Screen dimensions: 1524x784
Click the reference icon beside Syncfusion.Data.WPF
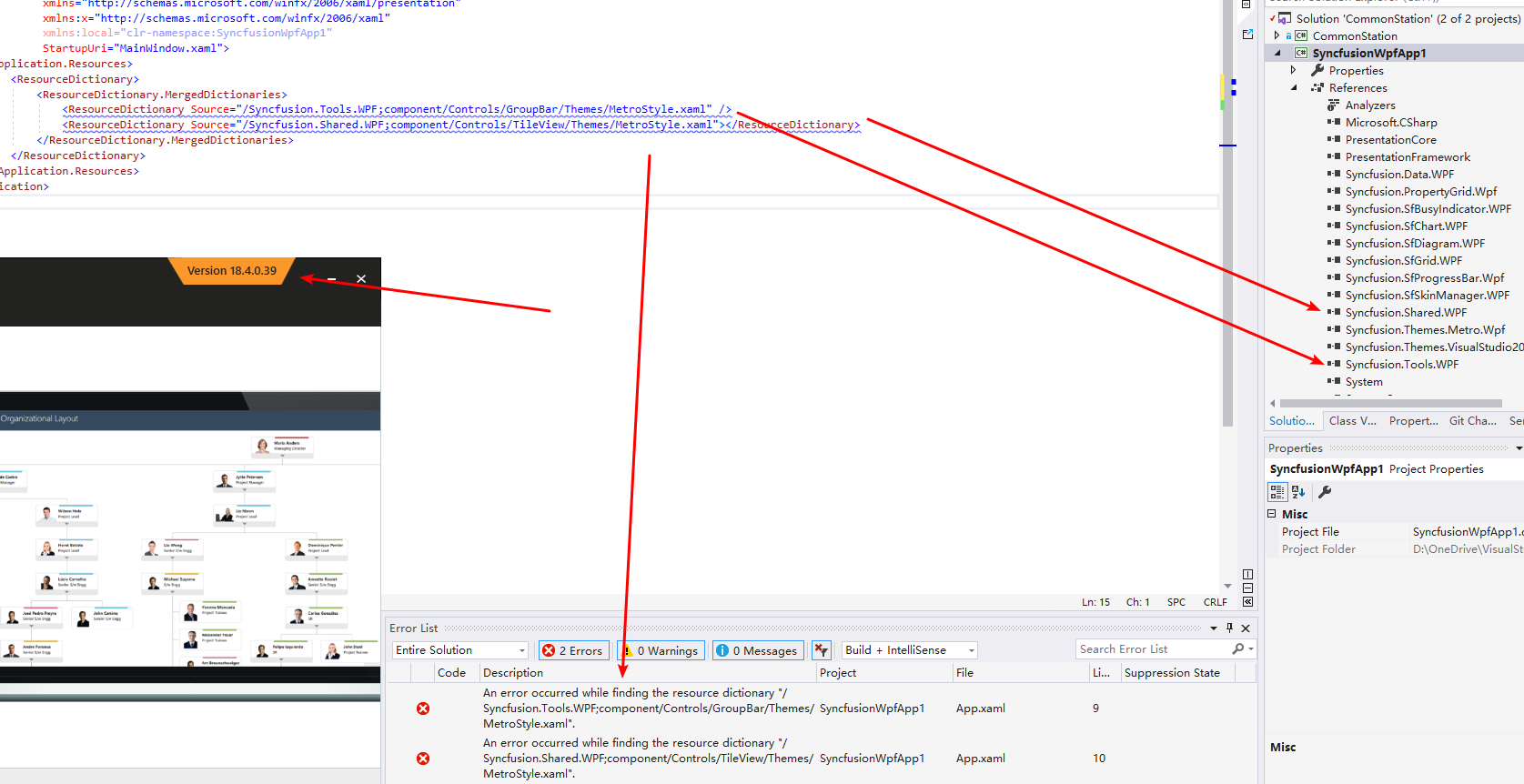[1334, 174]
